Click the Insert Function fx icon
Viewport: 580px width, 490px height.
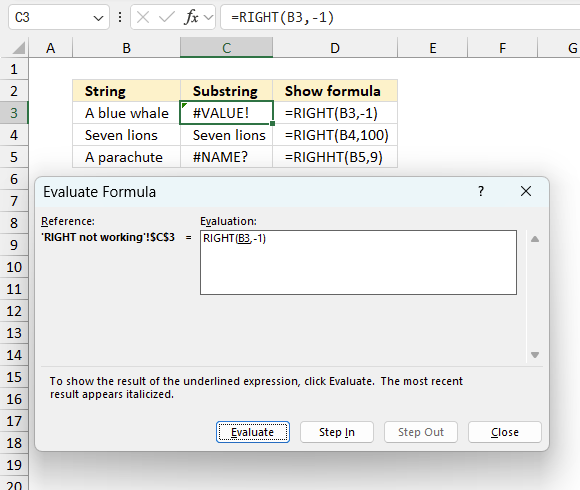coord(191,17)
